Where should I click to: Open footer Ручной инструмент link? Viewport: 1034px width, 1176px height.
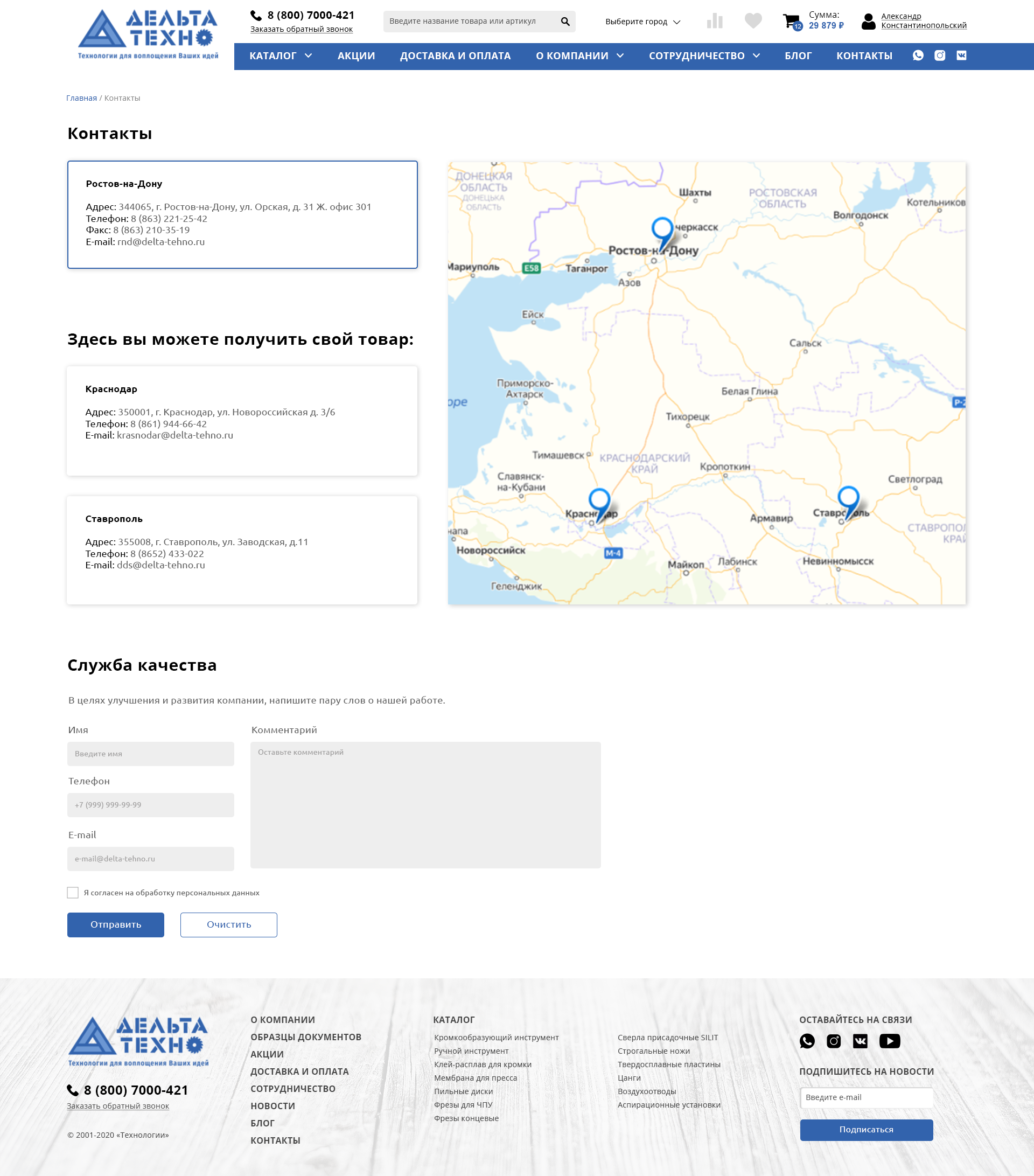pos(472,1050)
